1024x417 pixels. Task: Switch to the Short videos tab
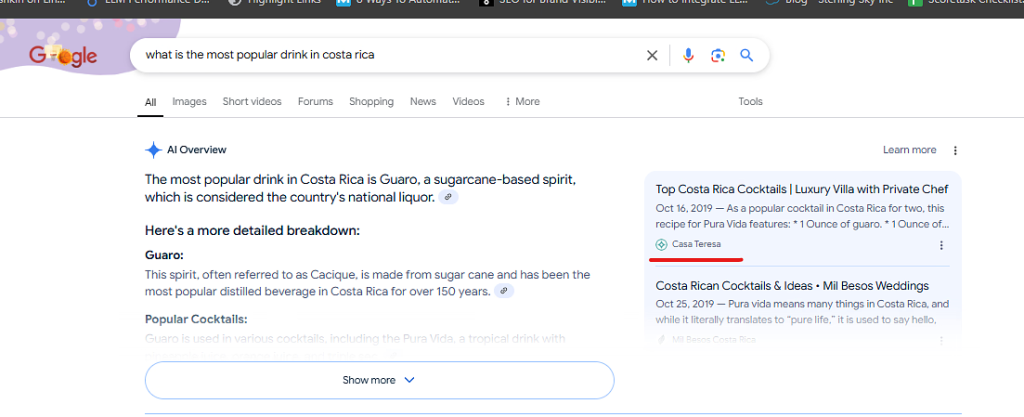(x=252, y=102)
